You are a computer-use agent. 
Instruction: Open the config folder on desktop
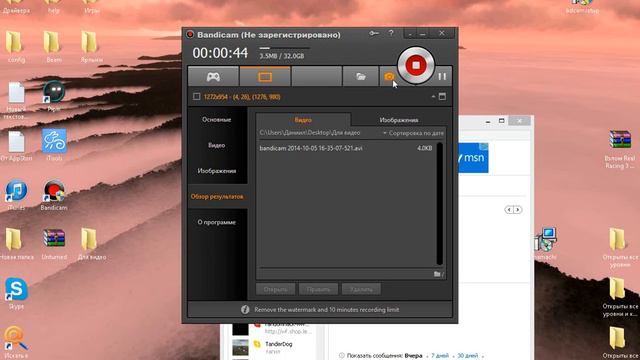pyautogui.click(x=16, y=47)
